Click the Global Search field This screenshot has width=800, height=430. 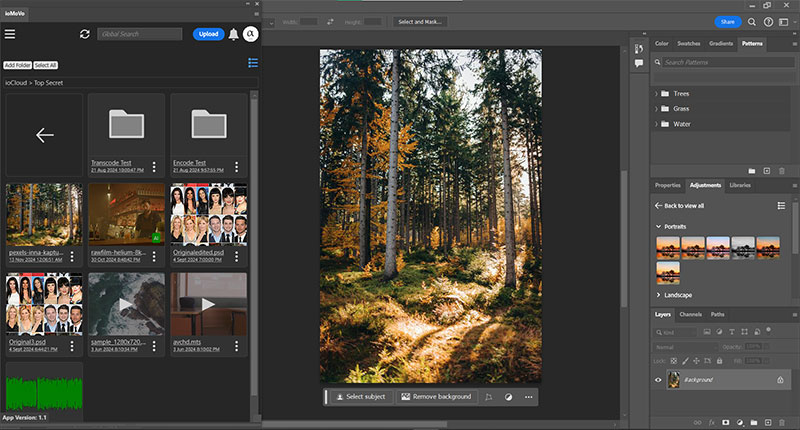click(140, 34)
